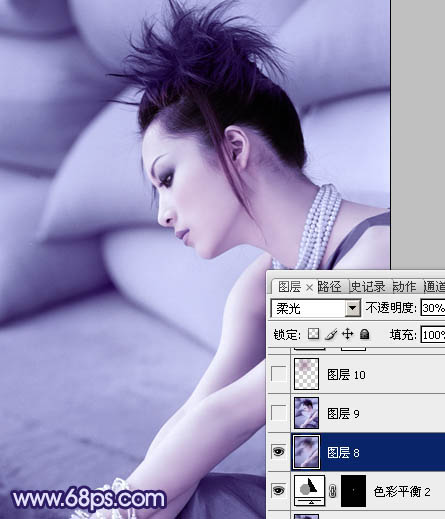
Task: Switch to the 路径 tab
Action: tap(330, 287)
